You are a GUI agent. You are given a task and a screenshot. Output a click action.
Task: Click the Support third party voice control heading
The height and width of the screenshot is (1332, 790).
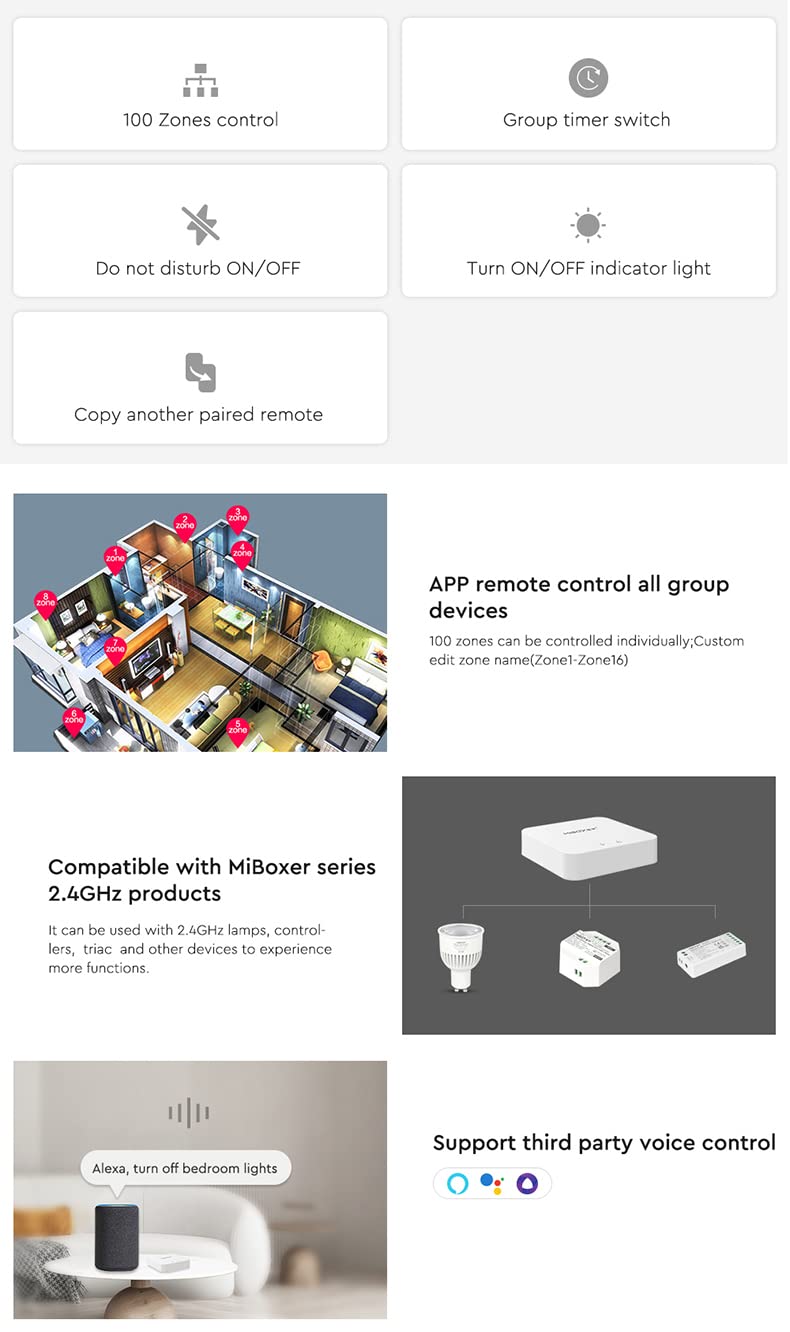(604, 1143)
